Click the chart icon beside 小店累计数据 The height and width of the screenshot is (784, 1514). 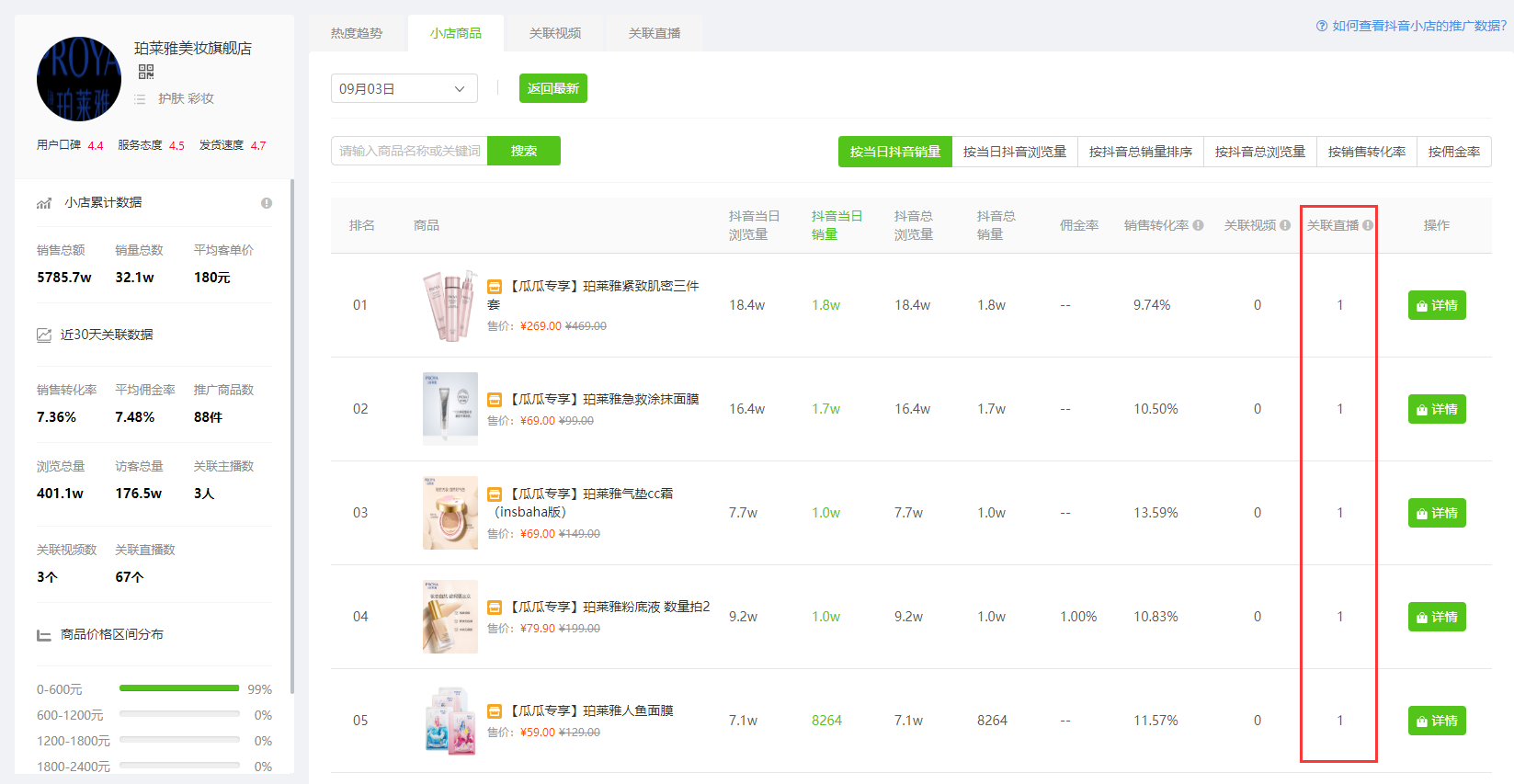click(44, 203)
